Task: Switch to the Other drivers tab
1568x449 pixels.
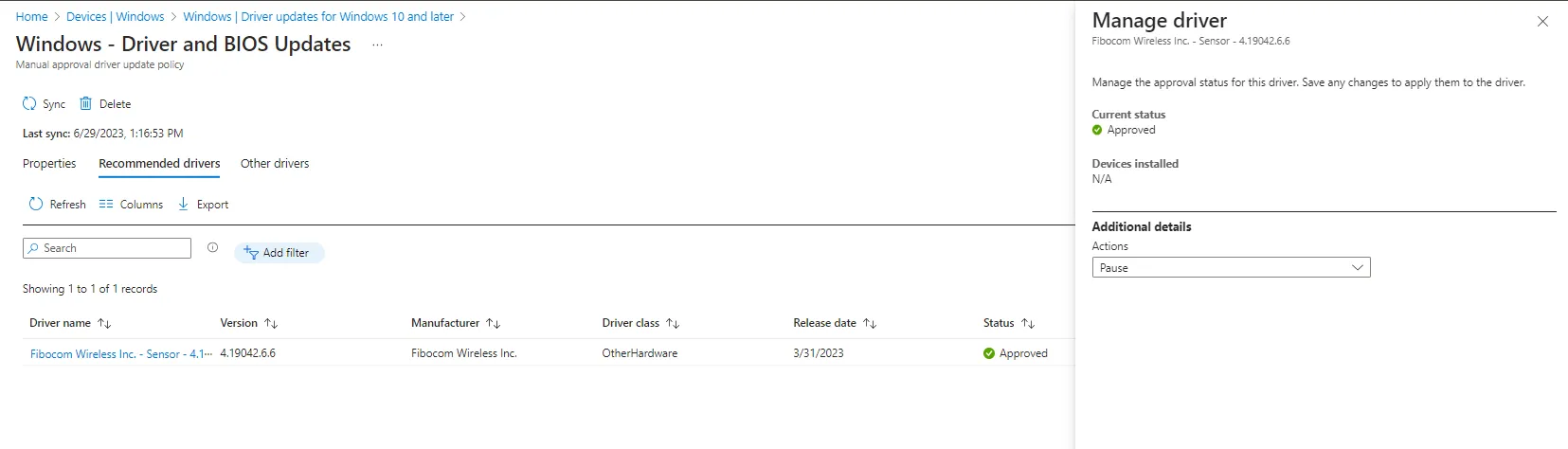Action: (275, 164)
